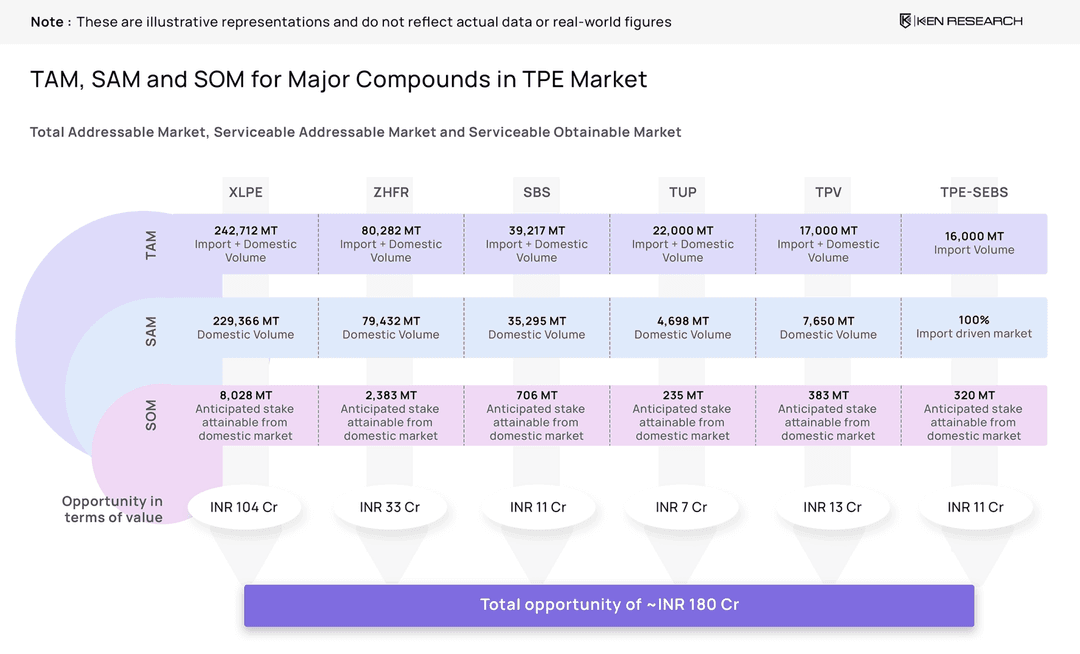Select the XLPE column header
1080x654 pixels.
(245, 193)
